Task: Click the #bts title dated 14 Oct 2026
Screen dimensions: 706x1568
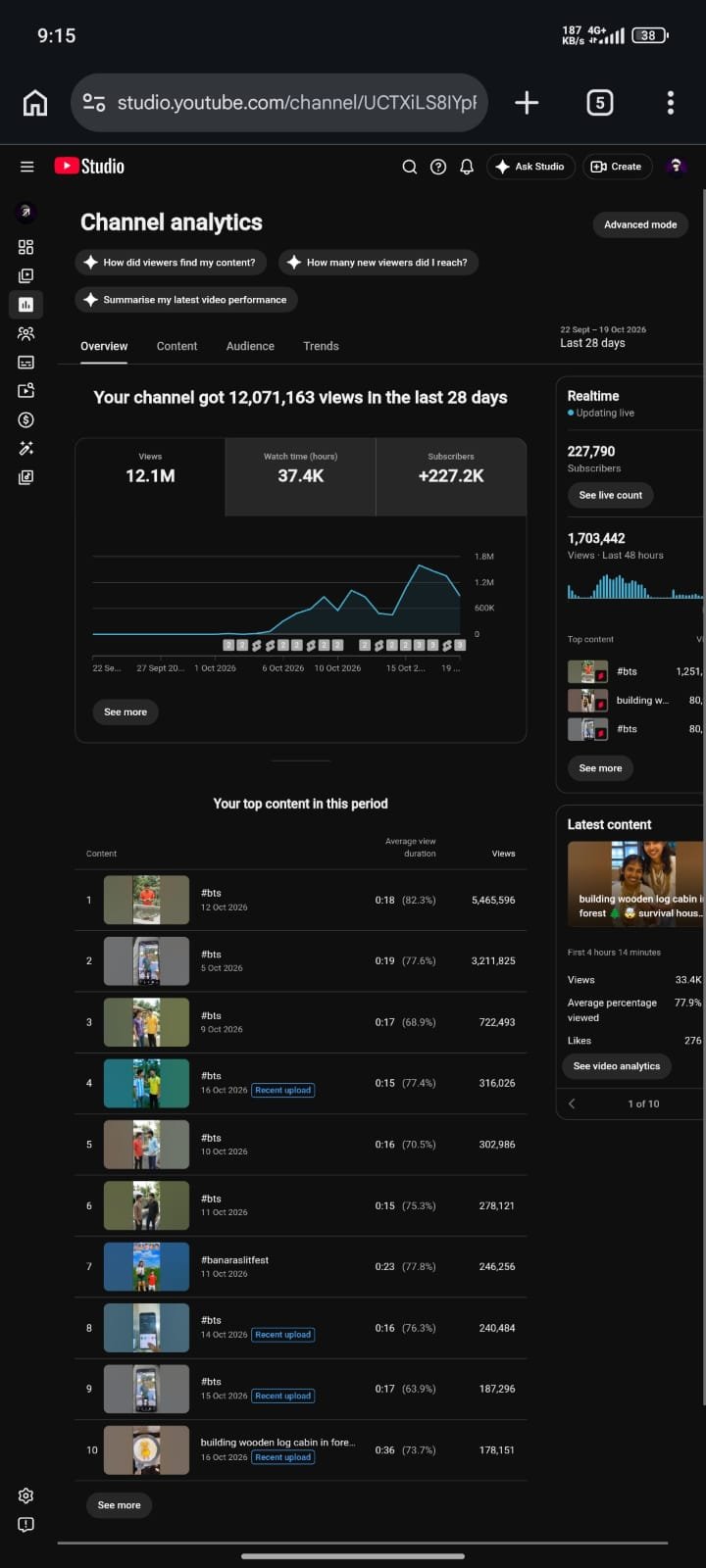Action: 211,1320
